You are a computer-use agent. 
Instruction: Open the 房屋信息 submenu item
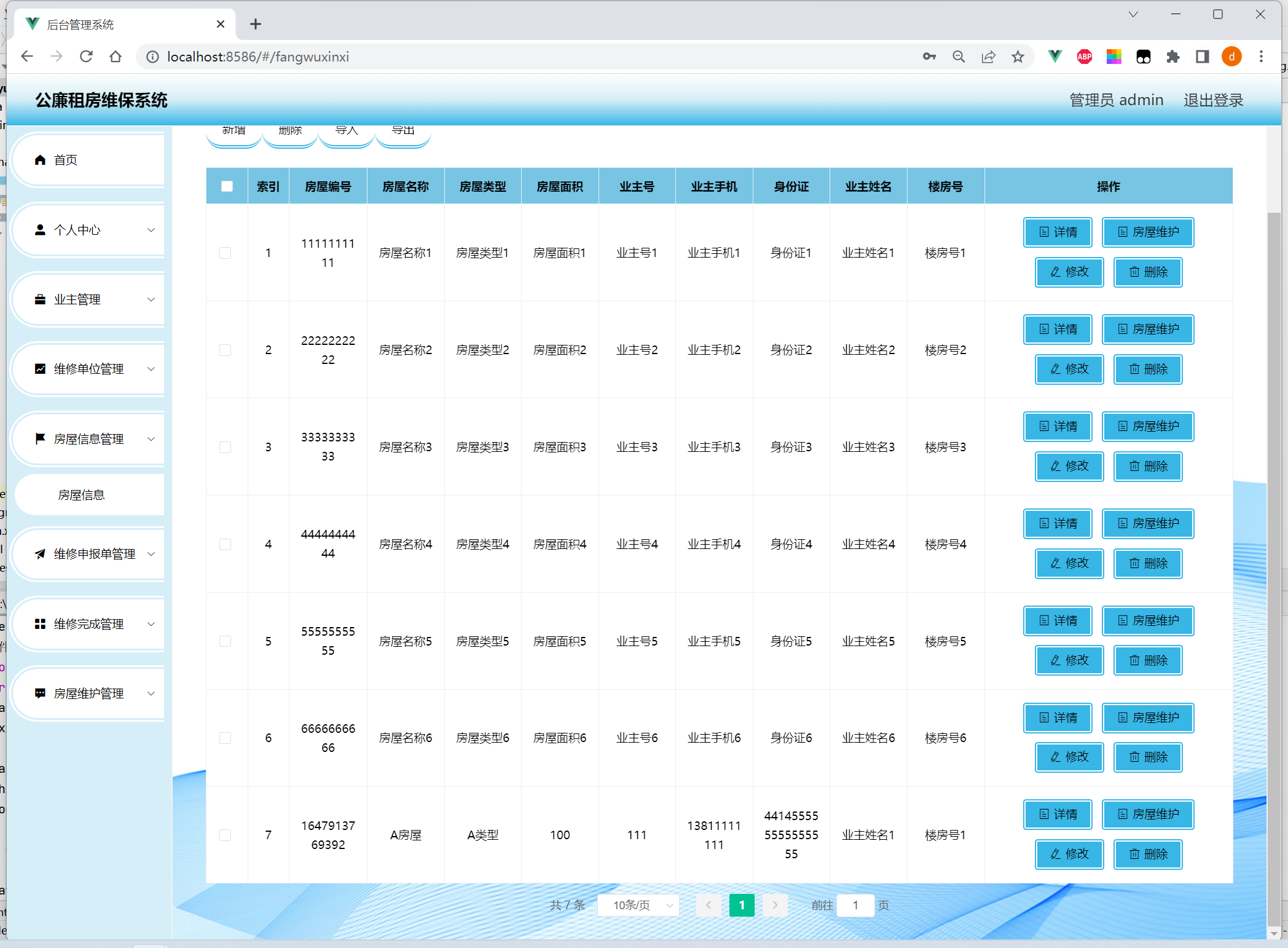click(x=82, y=495)
